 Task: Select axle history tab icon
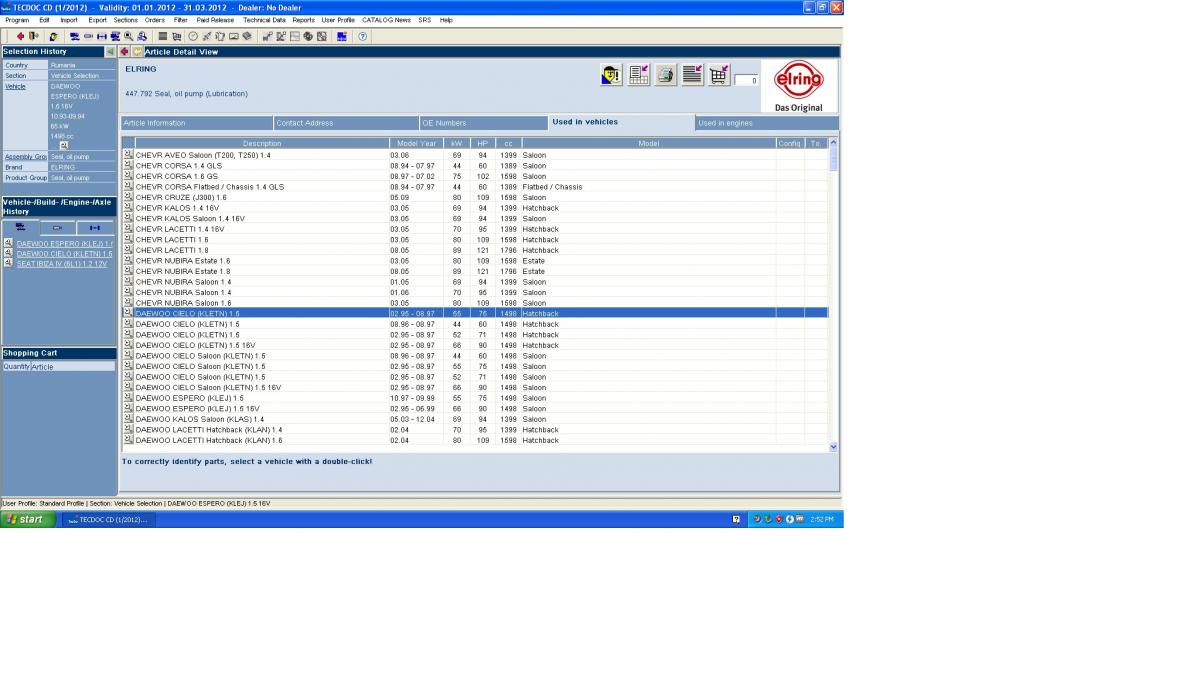[96, 228]
